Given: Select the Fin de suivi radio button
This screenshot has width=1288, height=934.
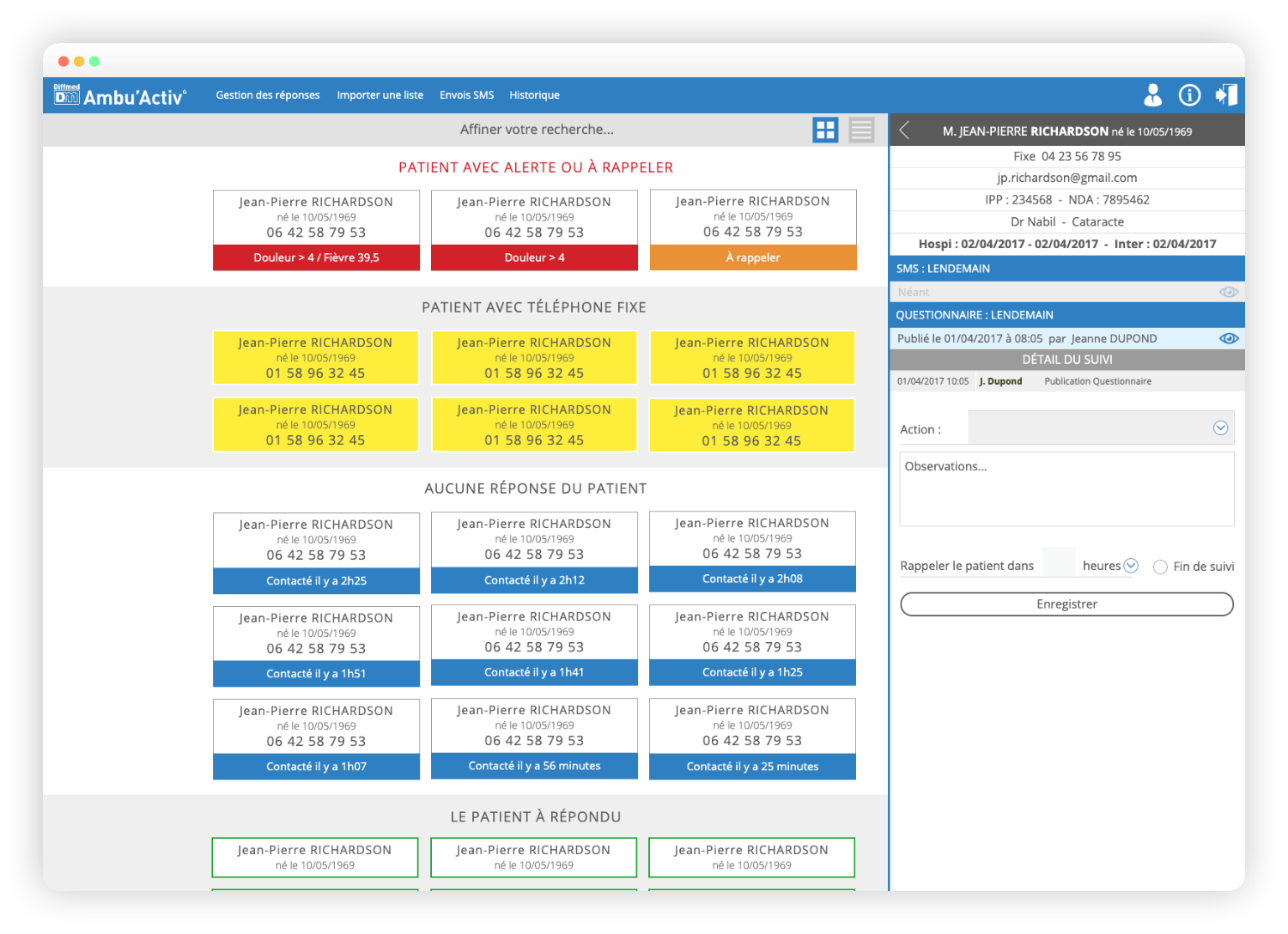Looking at the screenshot, I should (x=1160, y=567).
